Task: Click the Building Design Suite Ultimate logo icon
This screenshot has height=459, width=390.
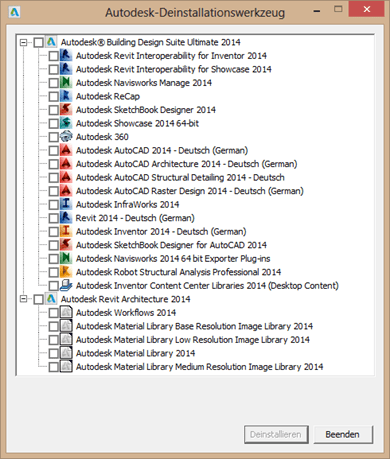Action: click(51, 42)
